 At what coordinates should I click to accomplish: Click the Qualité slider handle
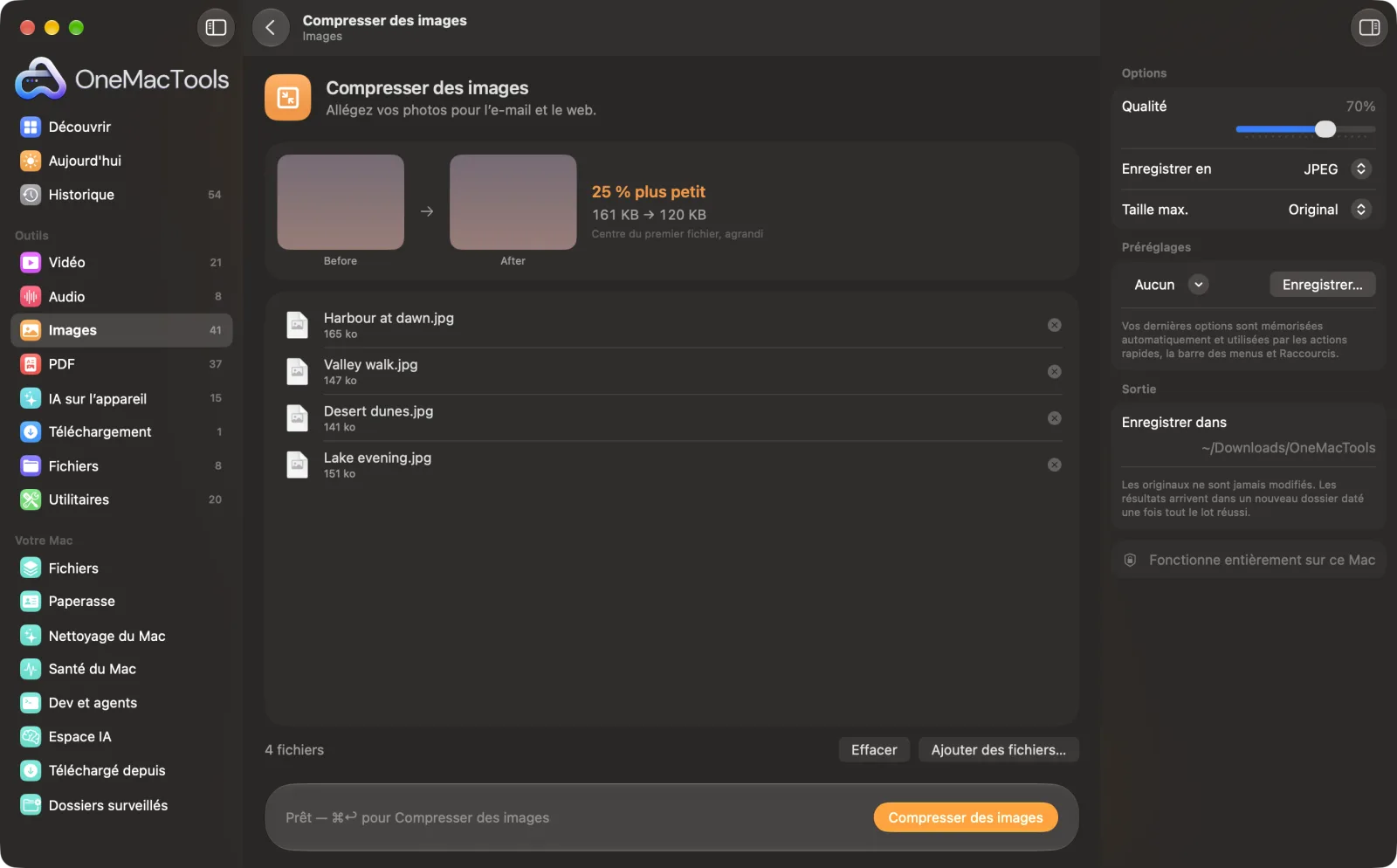[1325, 129]
